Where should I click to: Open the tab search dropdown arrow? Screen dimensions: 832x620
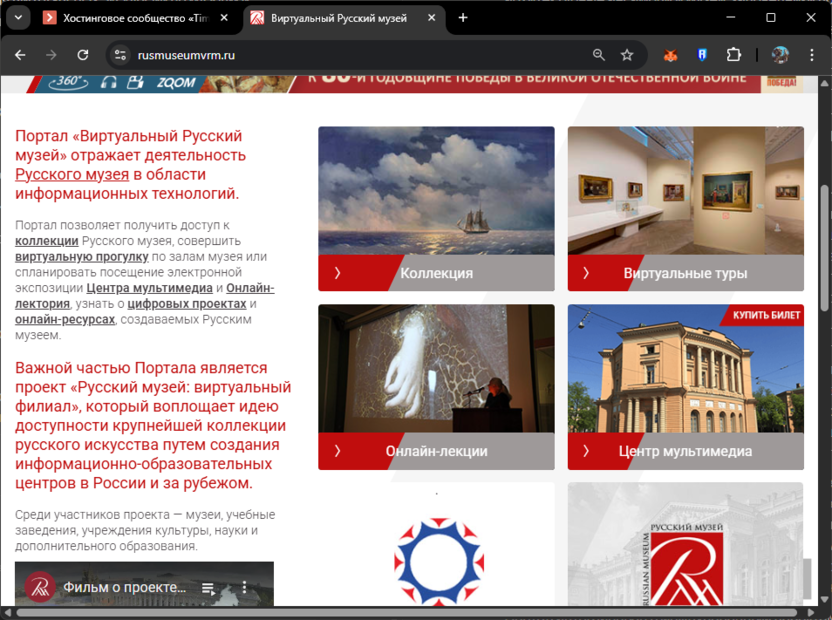(x=18, y=18)
